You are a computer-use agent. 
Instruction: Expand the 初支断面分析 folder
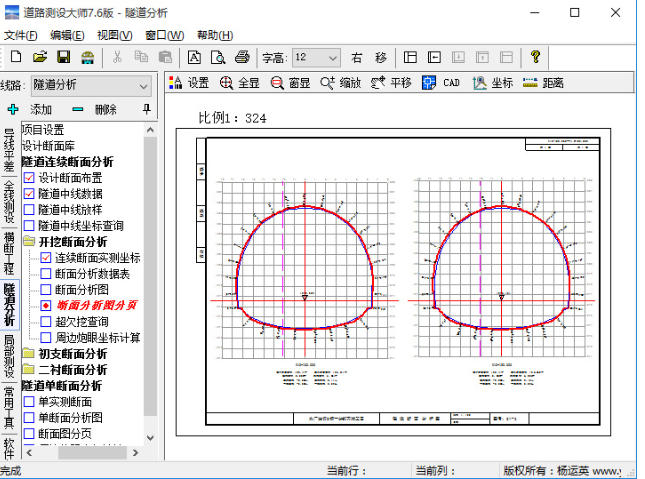(x=29, y=354)
